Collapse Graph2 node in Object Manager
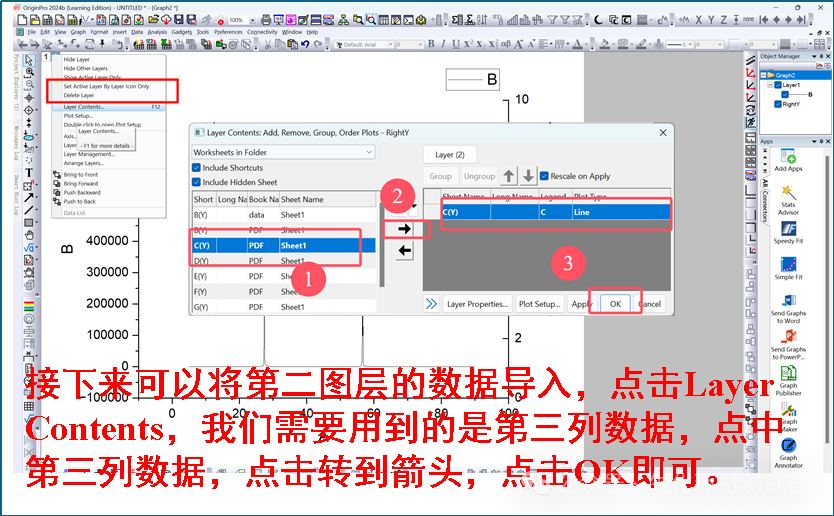The width and height of the screenshot is (834, 516). [763, 75]
